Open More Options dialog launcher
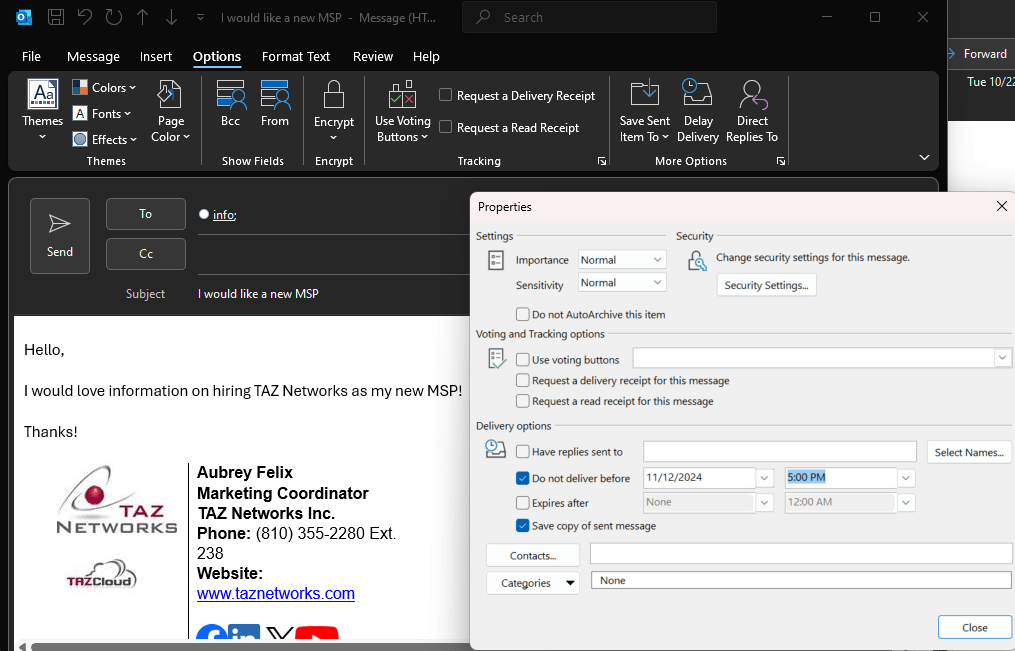 click(781, 161)
